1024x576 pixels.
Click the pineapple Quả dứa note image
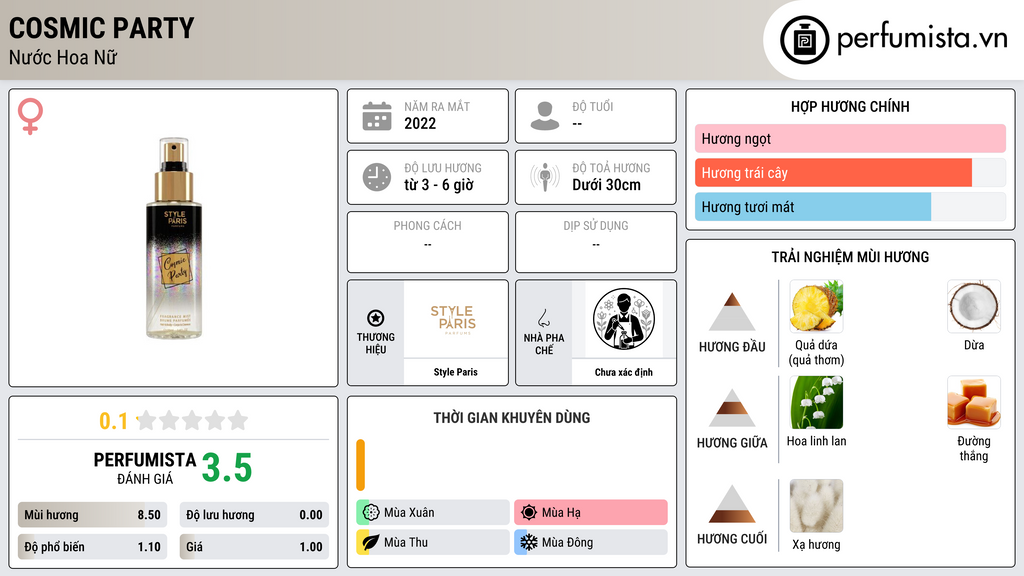(x=816, y=306)
